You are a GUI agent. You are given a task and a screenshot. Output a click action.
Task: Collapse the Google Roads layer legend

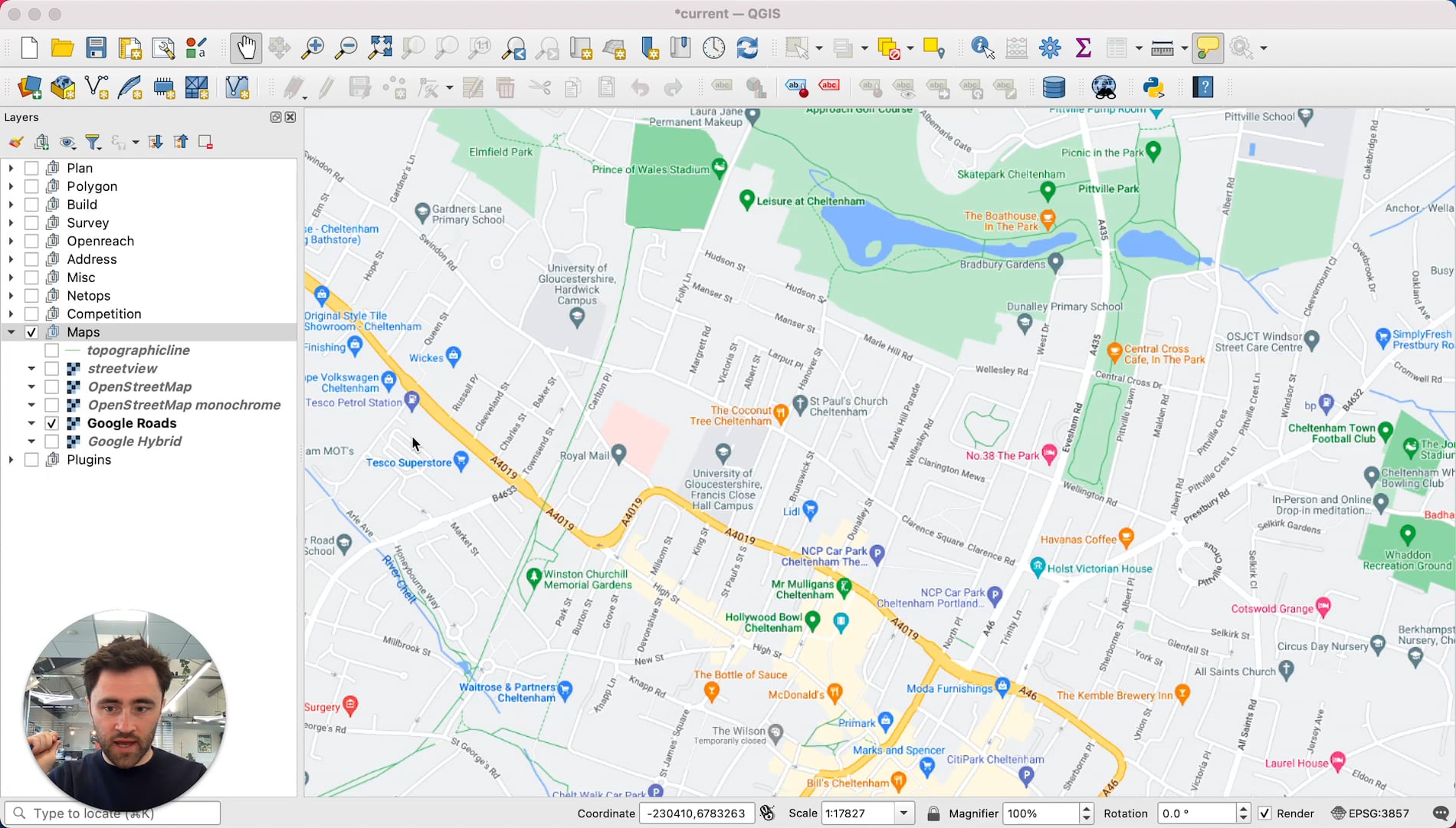(31, 423)
